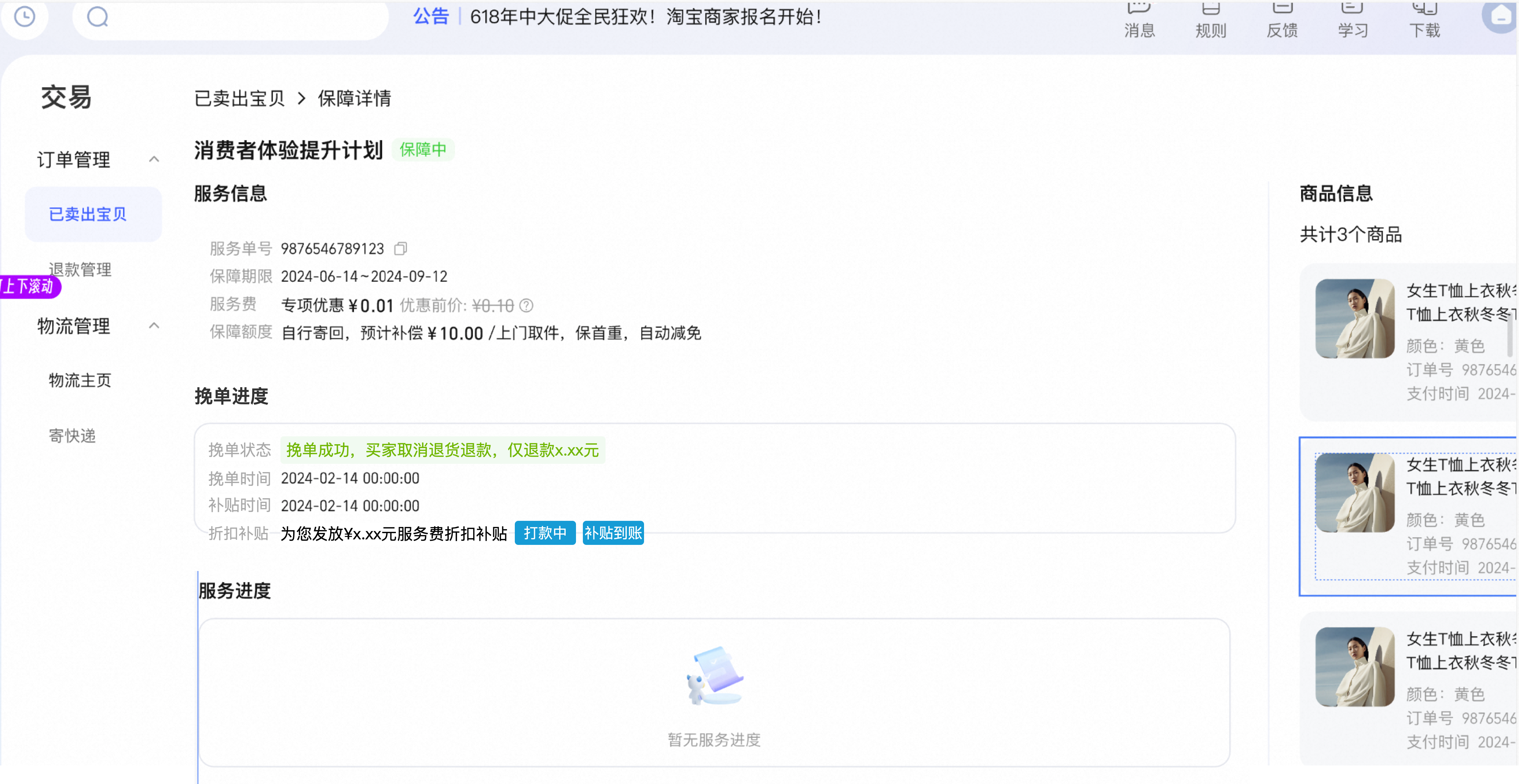Click 物流管理 sidebar heading
1519x784 pixels.
click(x=74, y=325)
